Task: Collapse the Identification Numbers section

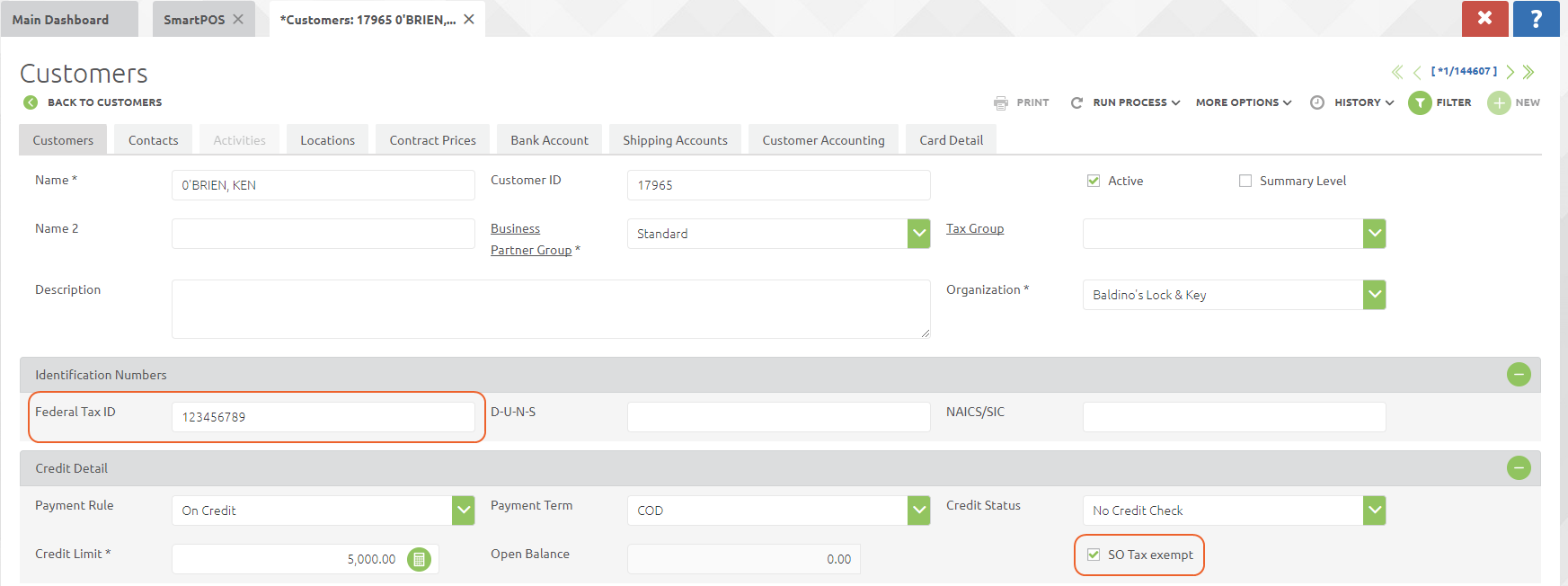Action: [x=1519, y=375]
